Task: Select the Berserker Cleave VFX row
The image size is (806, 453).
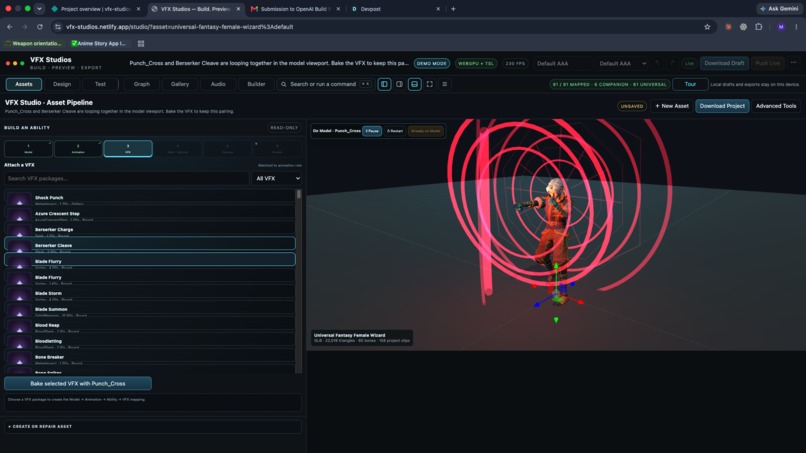Action: pos(150,244)
